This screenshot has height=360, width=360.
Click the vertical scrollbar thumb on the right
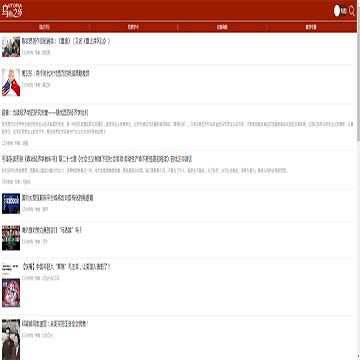coord(358,87)
